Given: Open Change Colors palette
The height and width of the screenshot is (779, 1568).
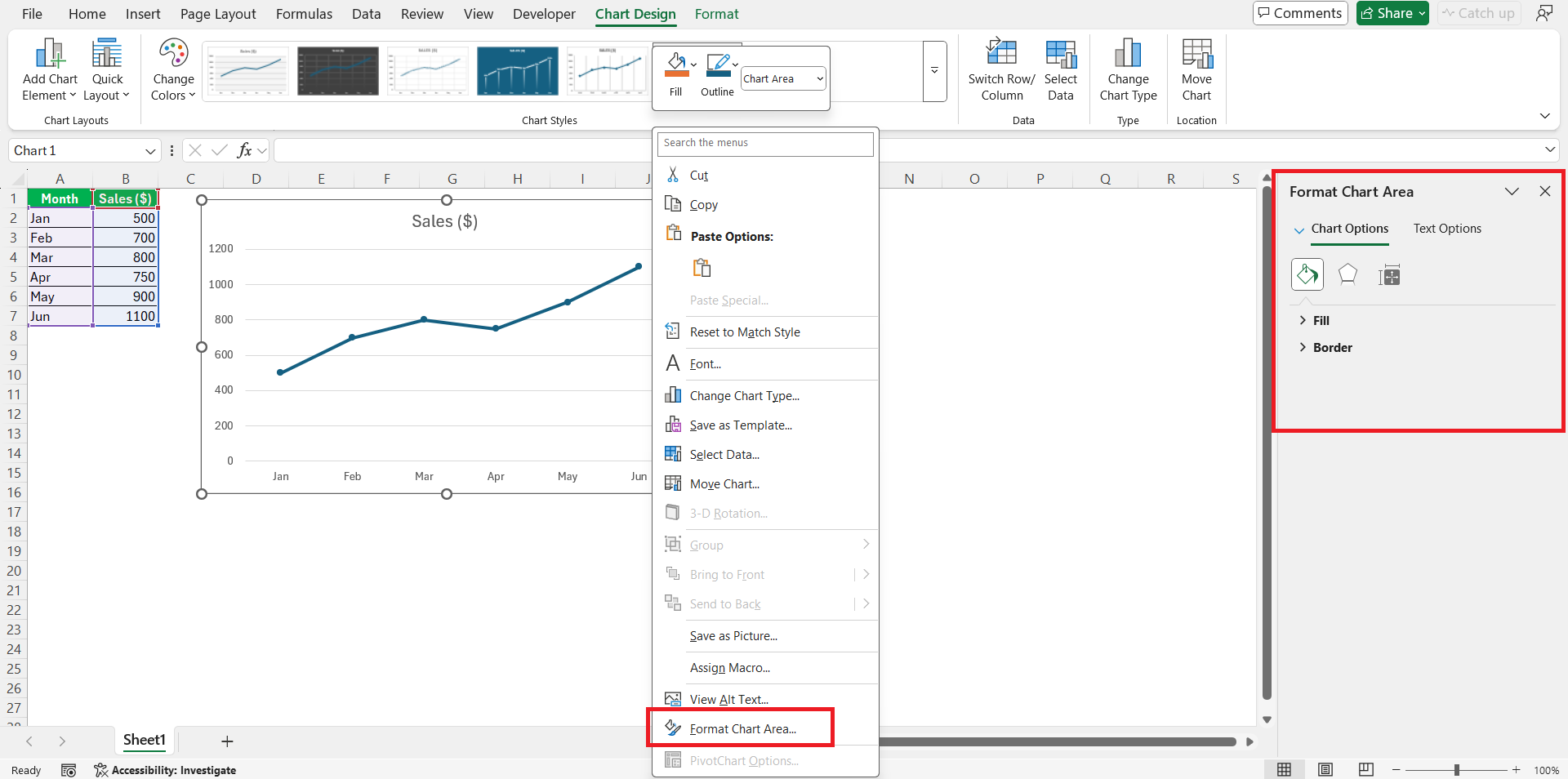Looking at the screenshot, I should point(173,70).
